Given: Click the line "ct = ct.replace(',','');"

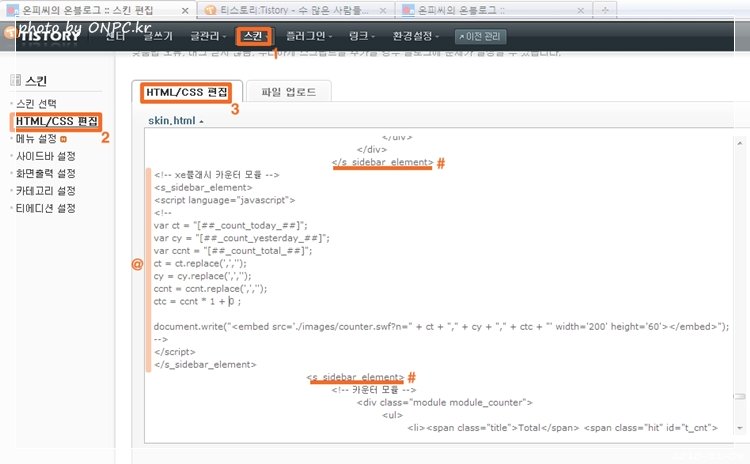Looking at the screenshot, I should pyautogui.click(x=200, y=264).
